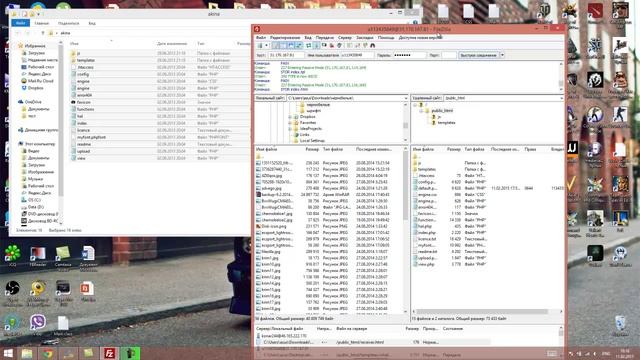The width and height of the screenshot is (640, 360).
Task: Open the Файл menu in FileZilla
Action: 261,38
